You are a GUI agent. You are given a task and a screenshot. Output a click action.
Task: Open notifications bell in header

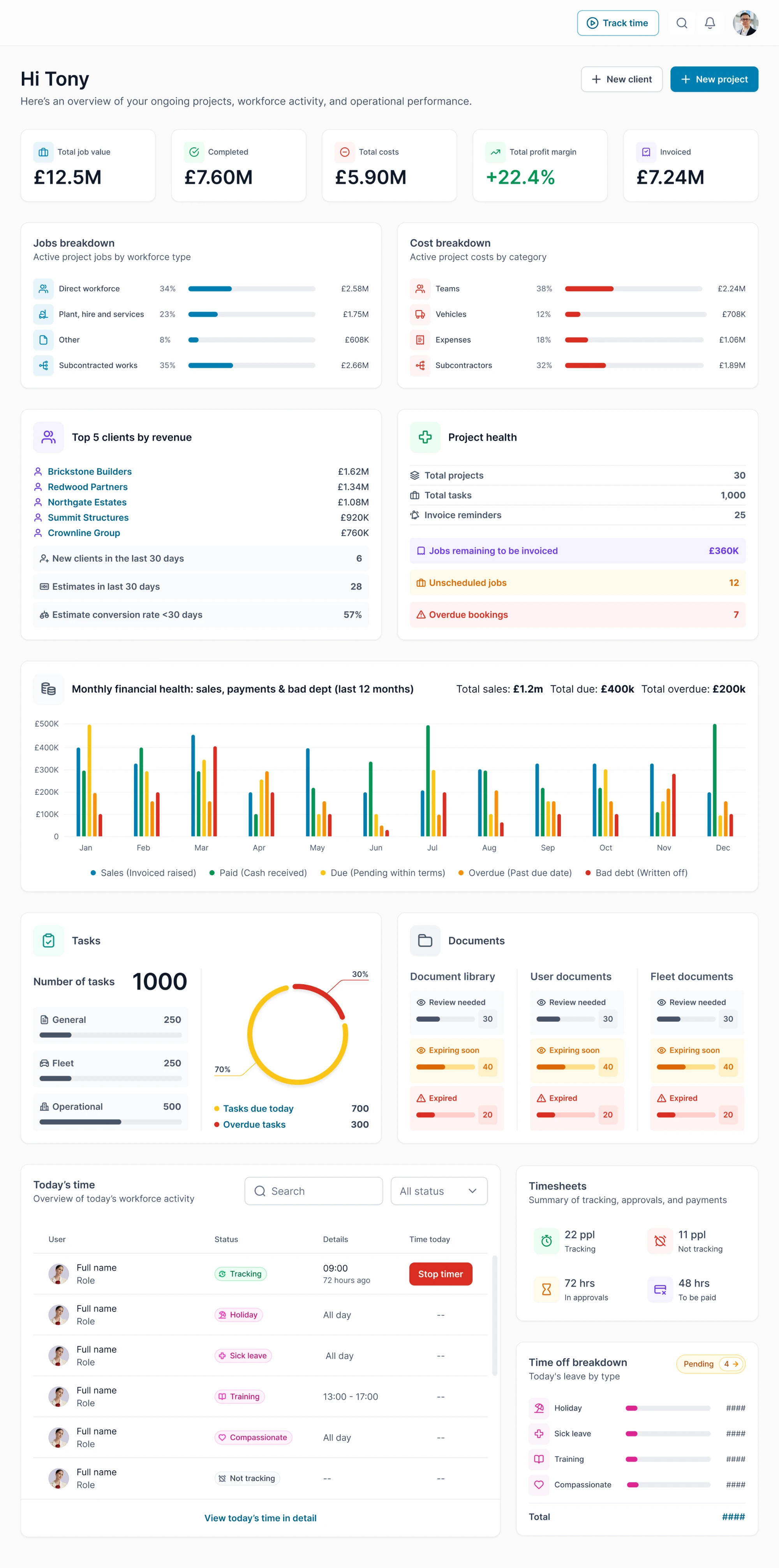[710, 23]
